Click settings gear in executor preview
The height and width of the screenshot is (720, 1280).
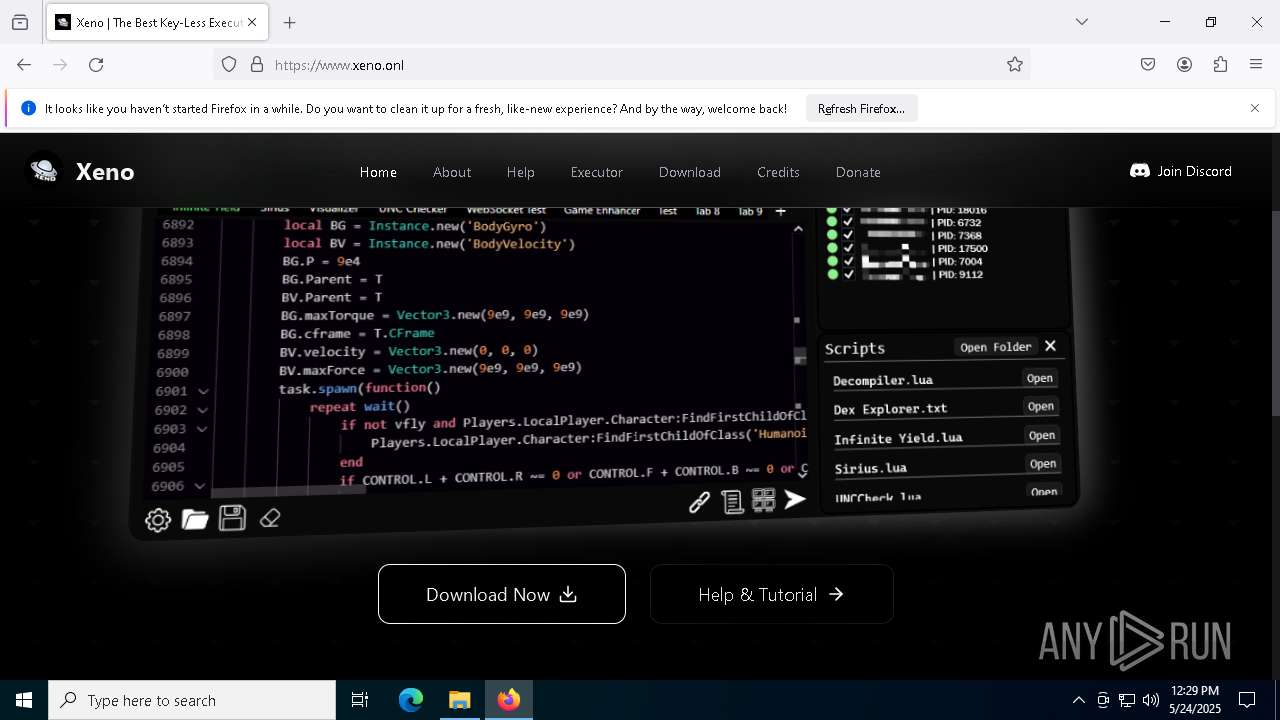coord(158,520)
